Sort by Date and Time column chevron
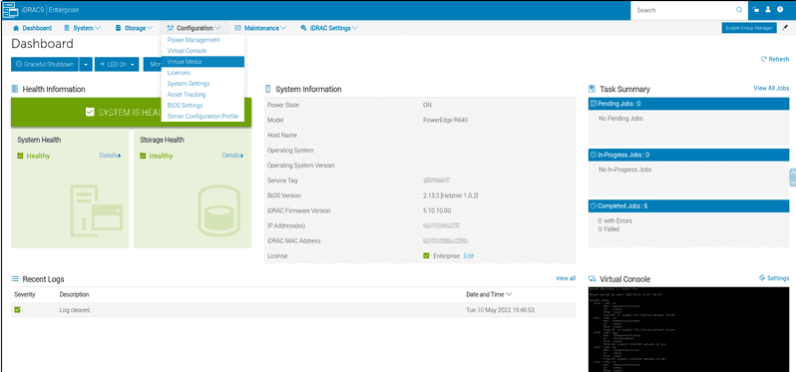The image size is (796, 372). [x=509, y=294]
